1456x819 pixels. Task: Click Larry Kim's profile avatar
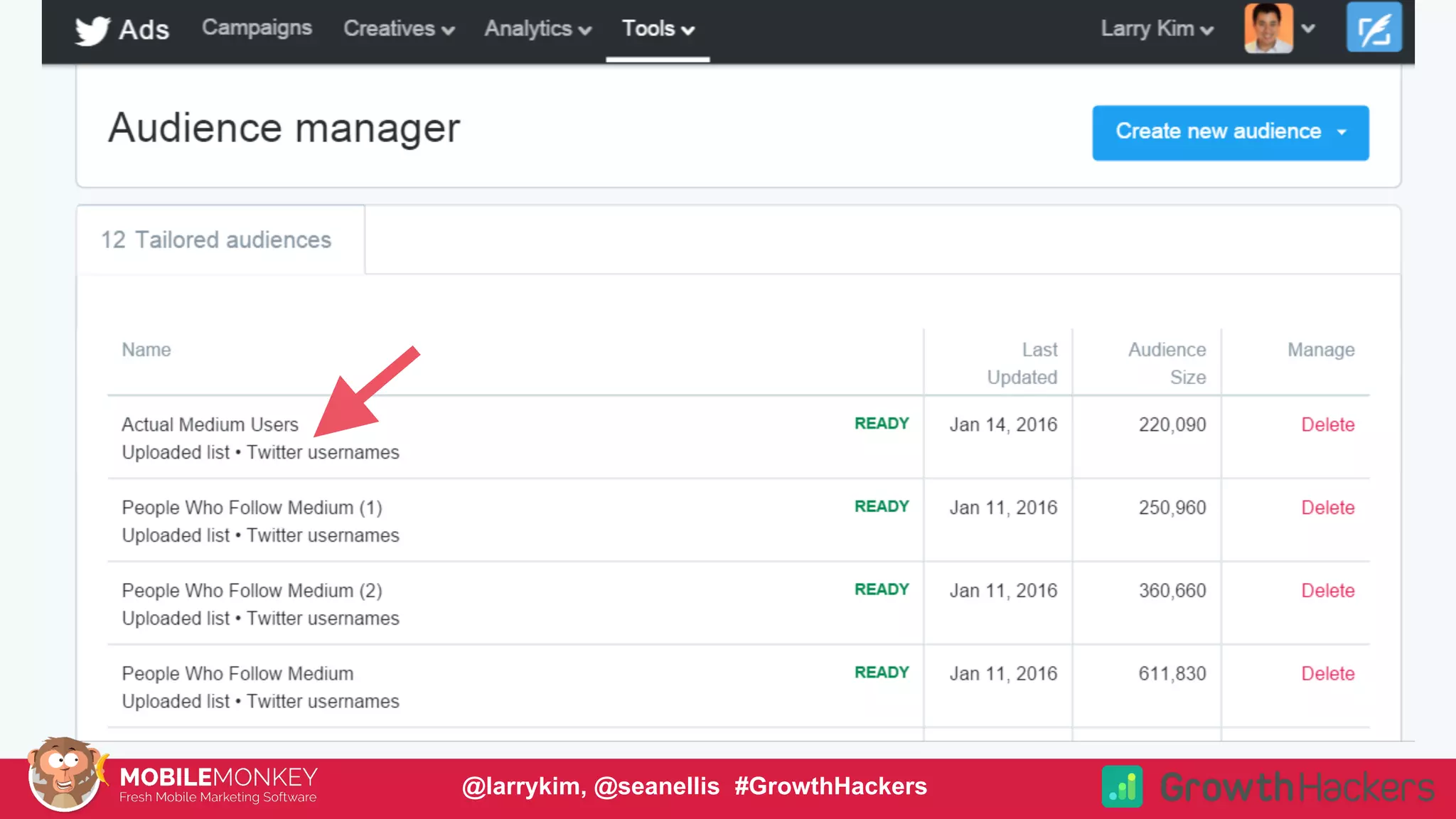pos(1268,28)
